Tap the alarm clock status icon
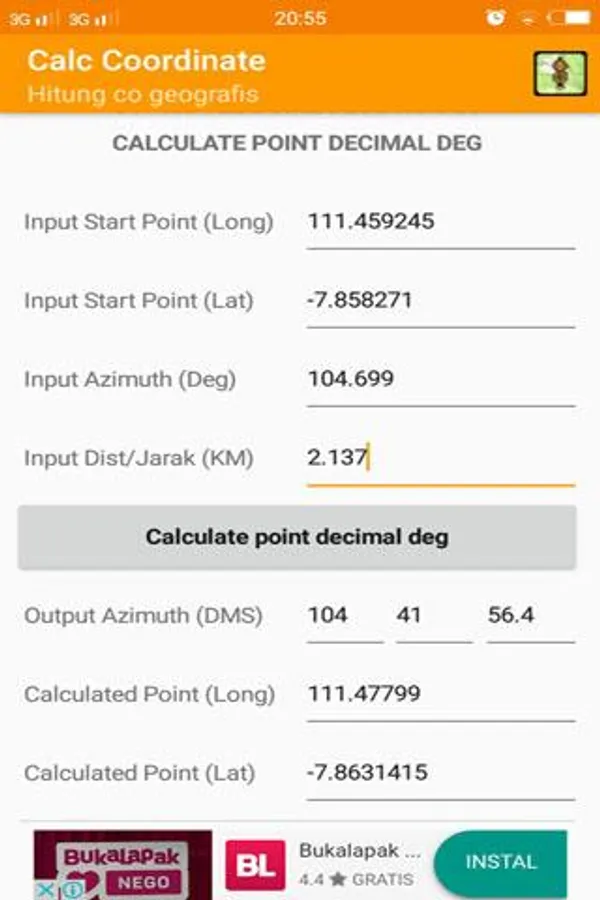Screen dimensions: 600x900 [496, 17]
